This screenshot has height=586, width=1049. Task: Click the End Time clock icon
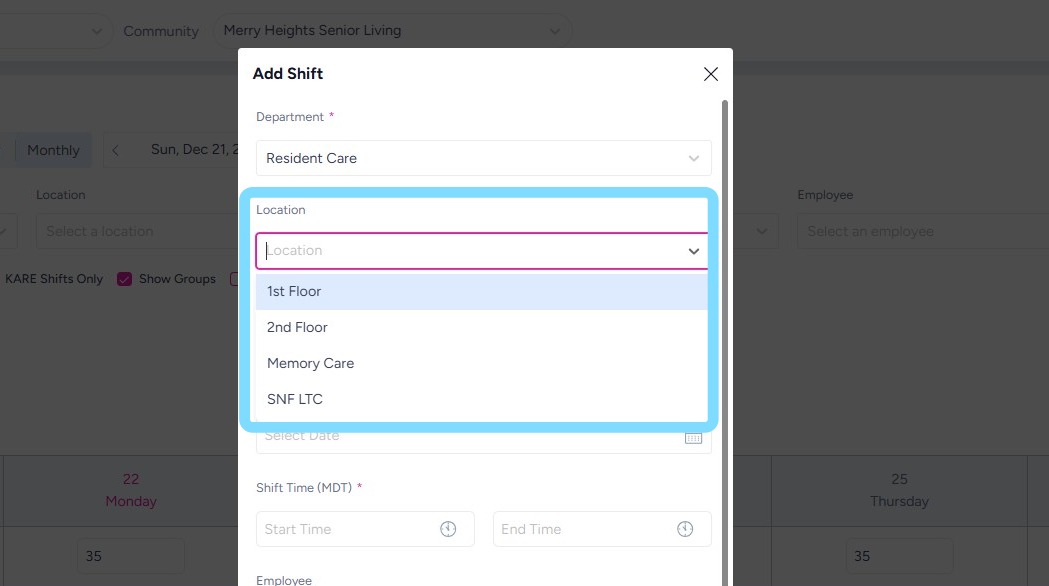tap(685, 529)
